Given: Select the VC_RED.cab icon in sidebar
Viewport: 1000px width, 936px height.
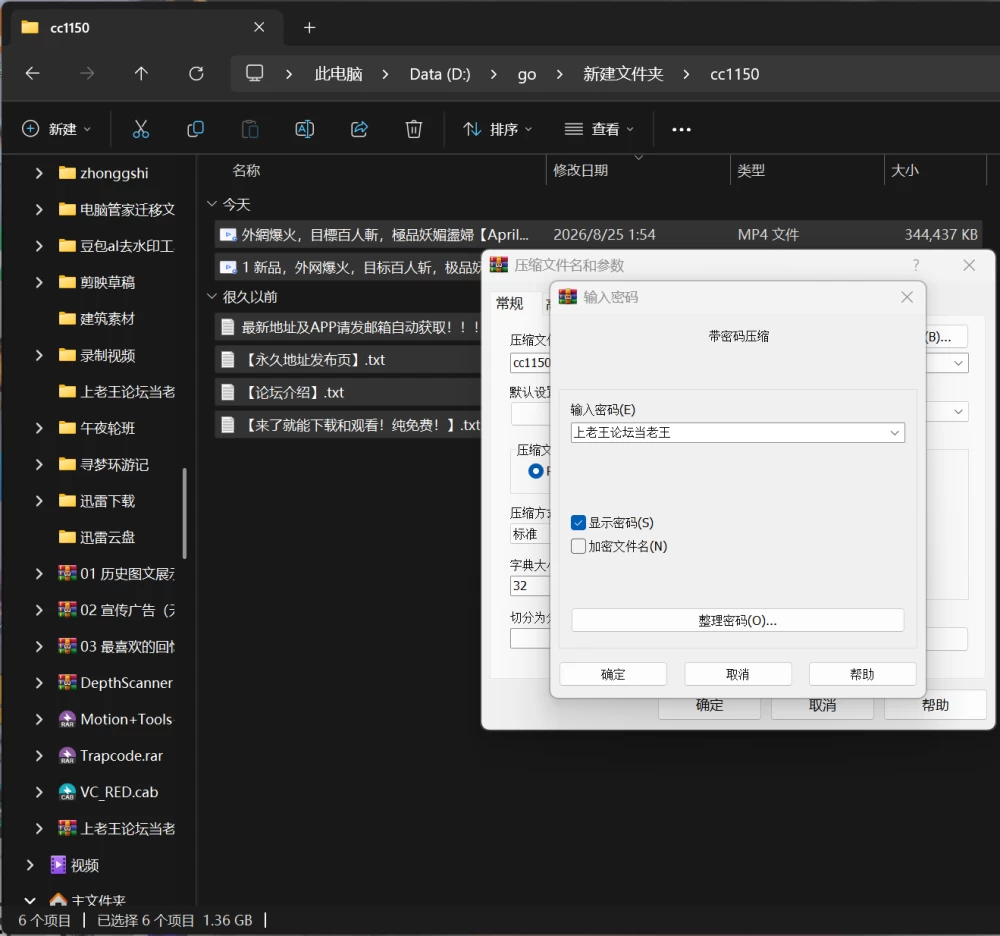Looking at the screenshot, I should coord(67,792).
